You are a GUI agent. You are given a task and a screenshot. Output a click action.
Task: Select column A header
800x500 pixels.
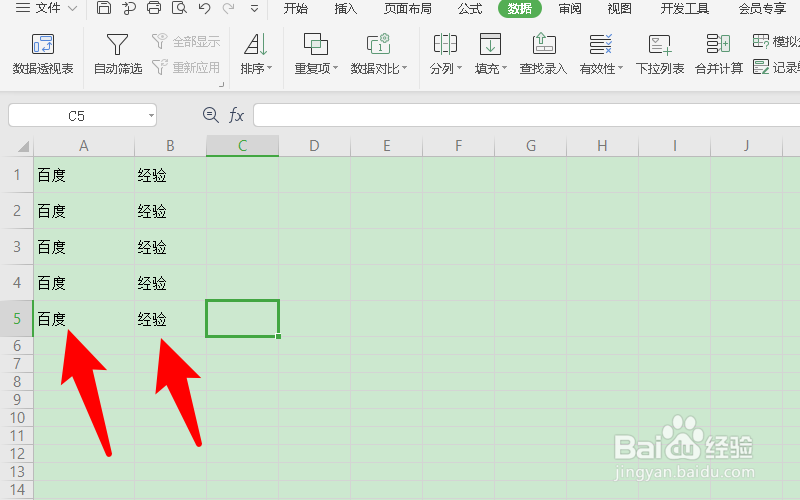point(84,146)
